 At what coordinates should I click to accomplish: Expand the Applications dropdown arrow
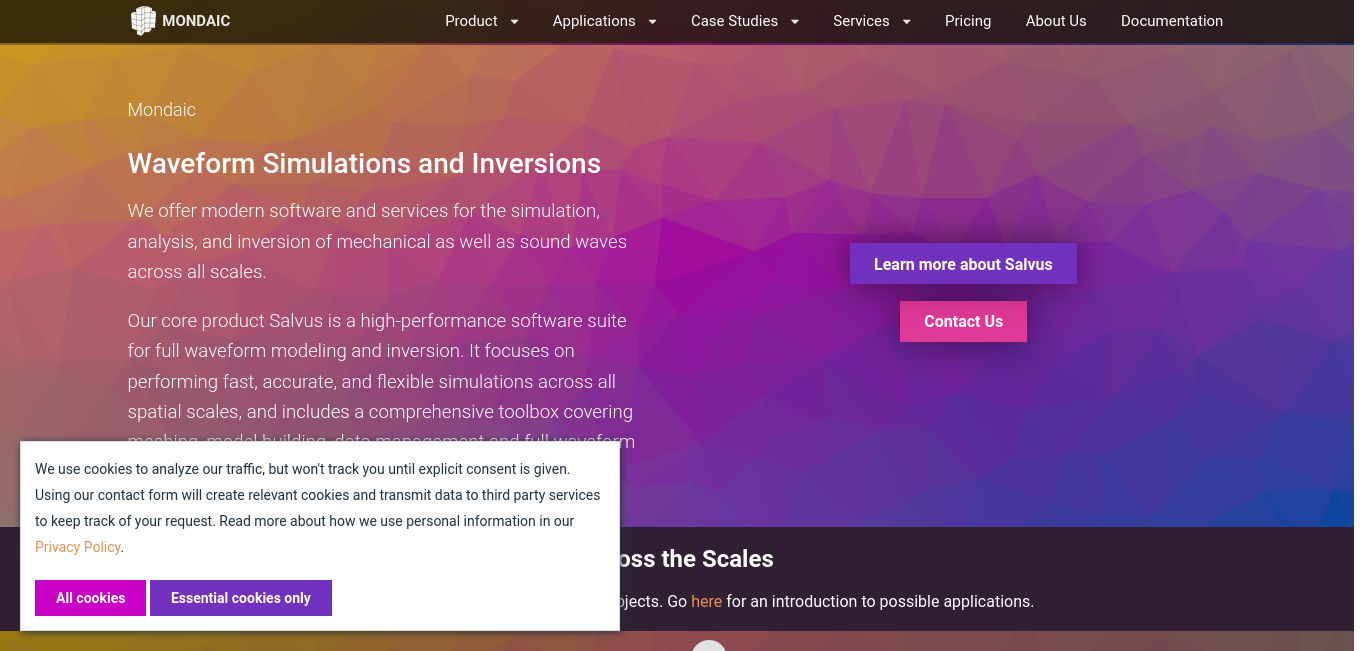652,22
